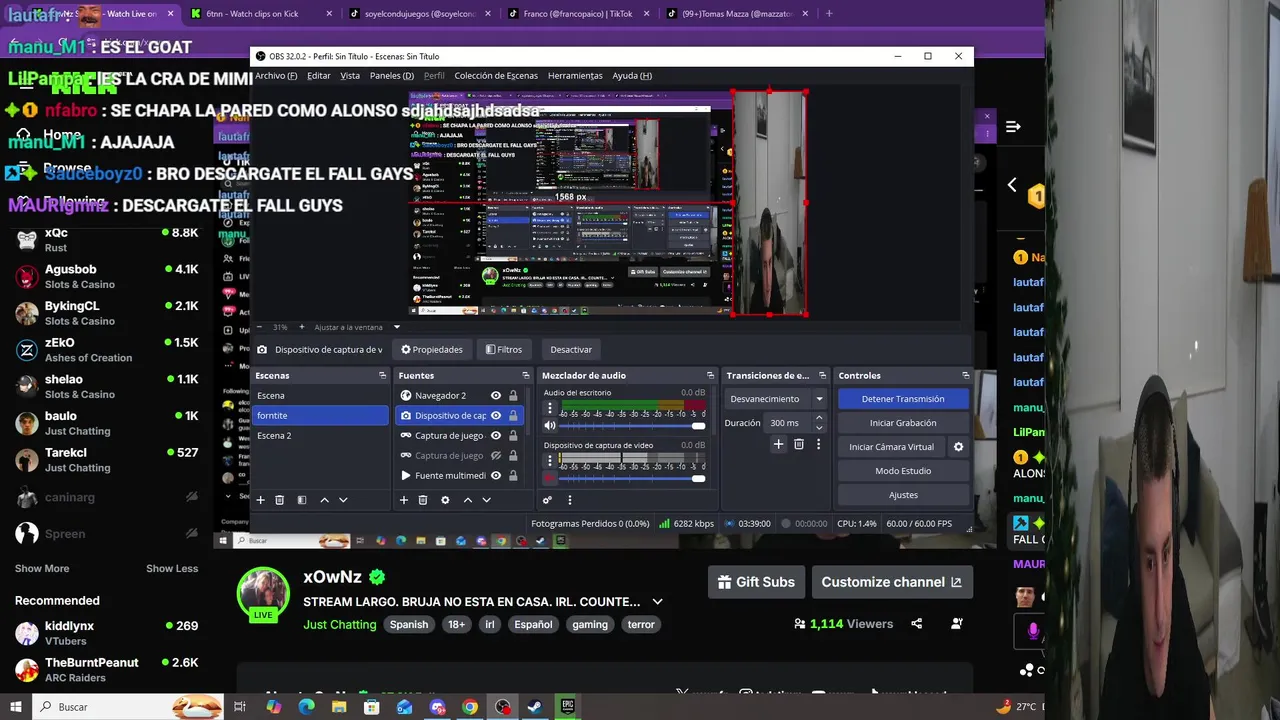Click the Gift Subs button on Kick
1280x720 pixels.
click(757, 582)
